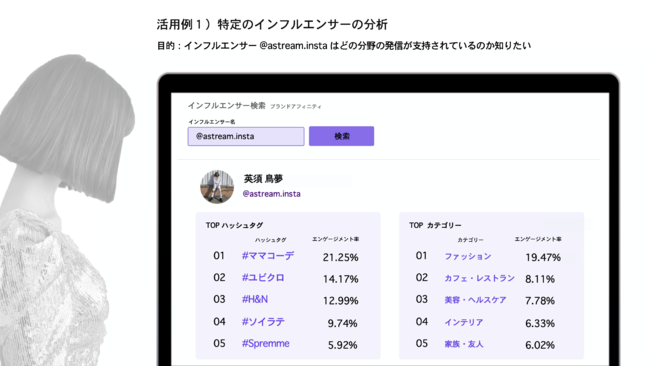Click the TOP ハッシュタグ panel title
This screenshot has width=650, height=366.
click(234, 225)
